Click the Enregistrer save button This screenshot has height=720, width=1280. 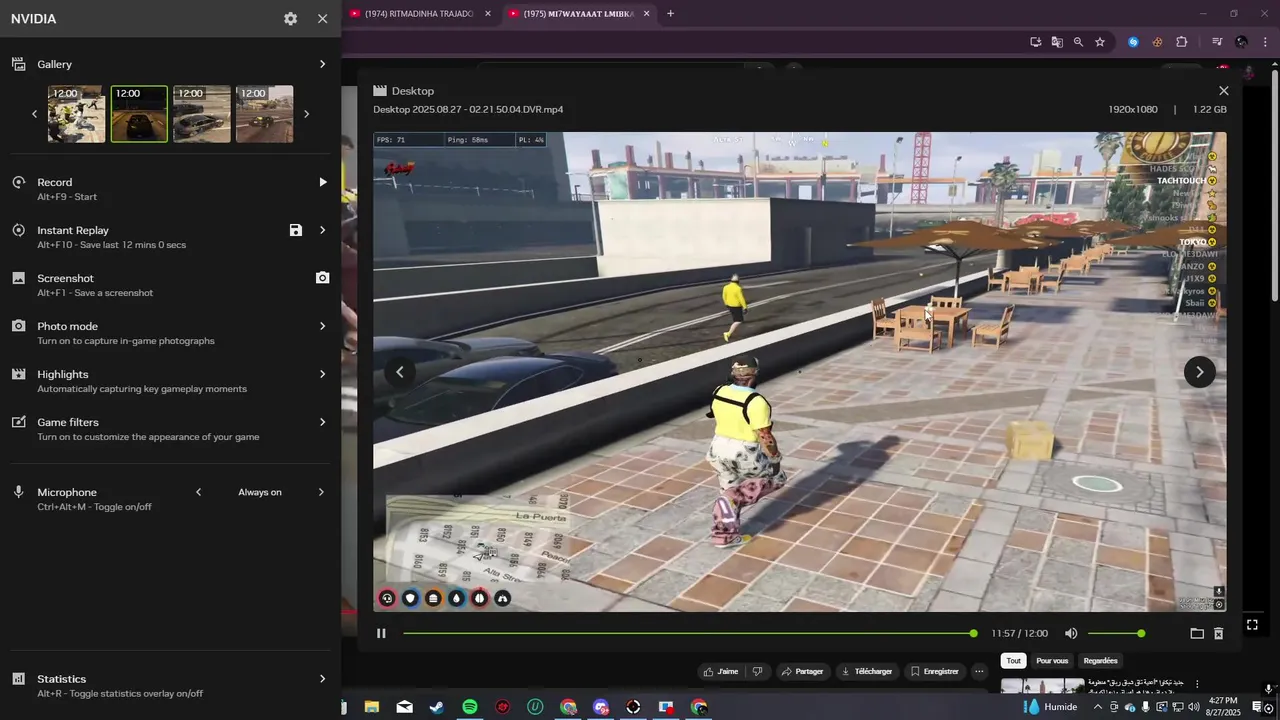pos(934,671)
